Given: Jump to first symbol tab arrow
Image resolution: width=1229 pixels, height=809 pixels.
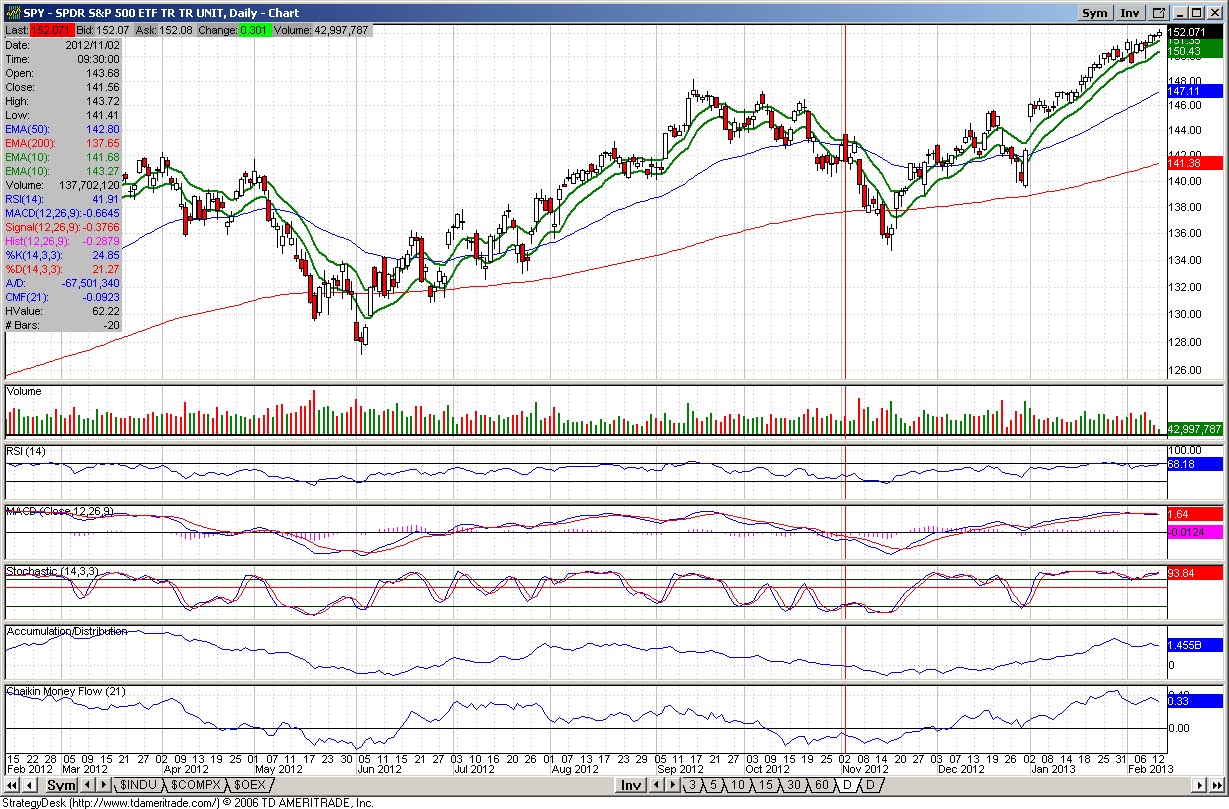Looking at the screenshot, I should coord(12,785).
